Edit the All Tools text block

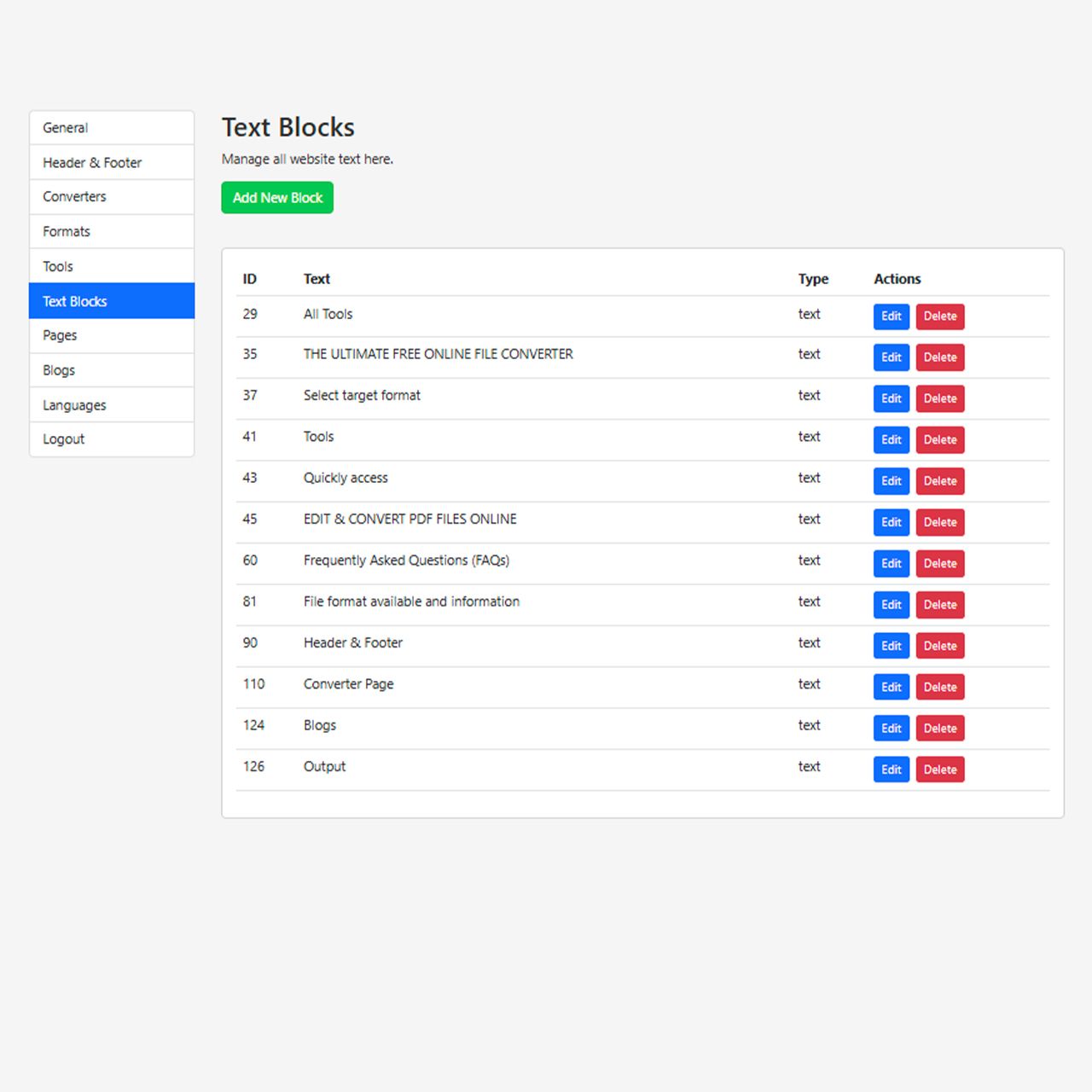(892, 317)
